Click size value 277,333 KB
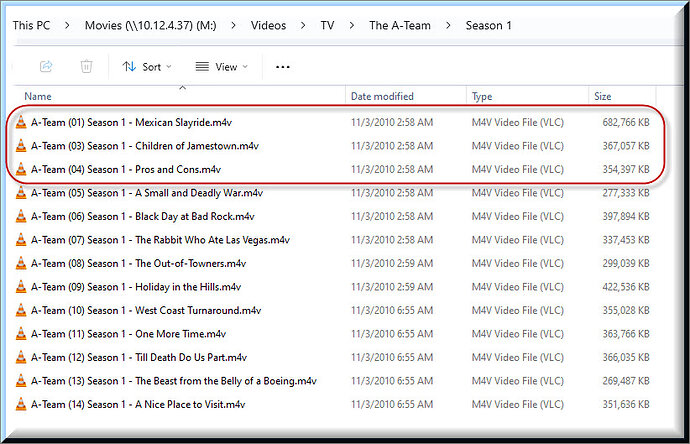 626,193
